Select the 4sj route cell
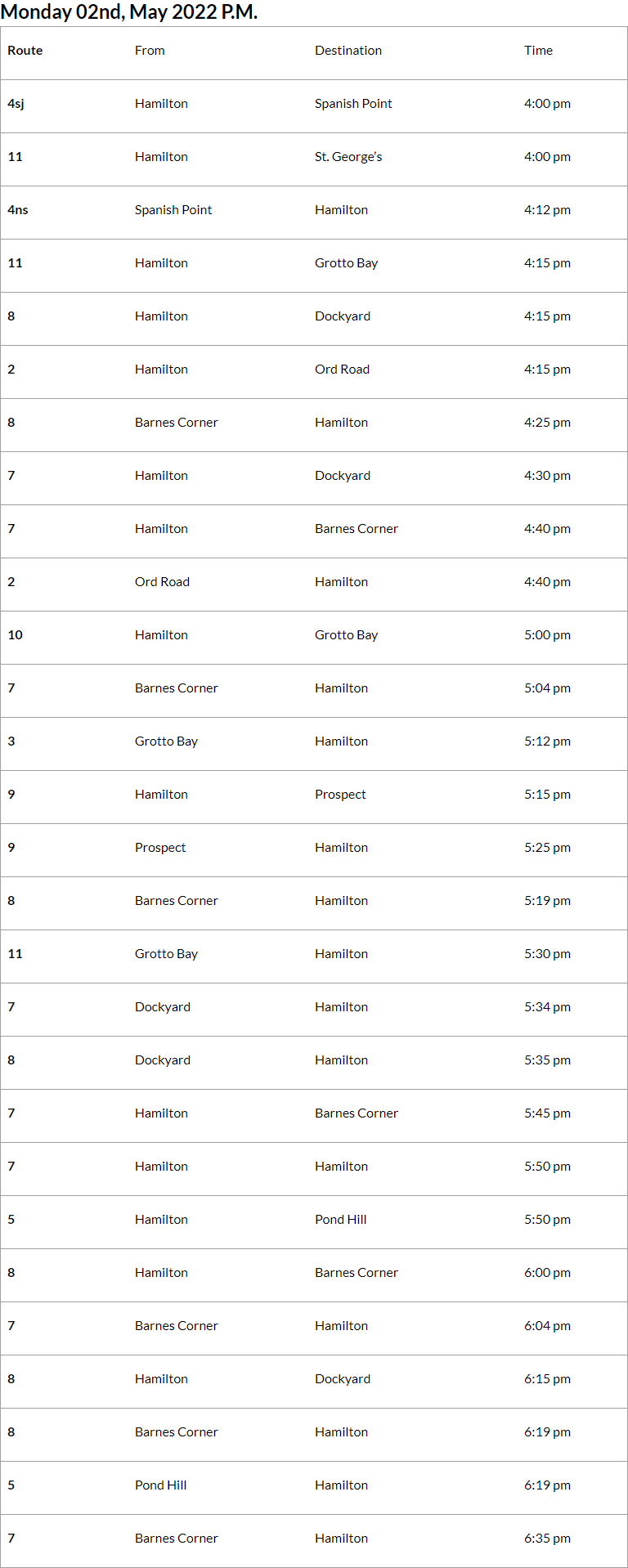628x1568 pixels. [16, 104]
